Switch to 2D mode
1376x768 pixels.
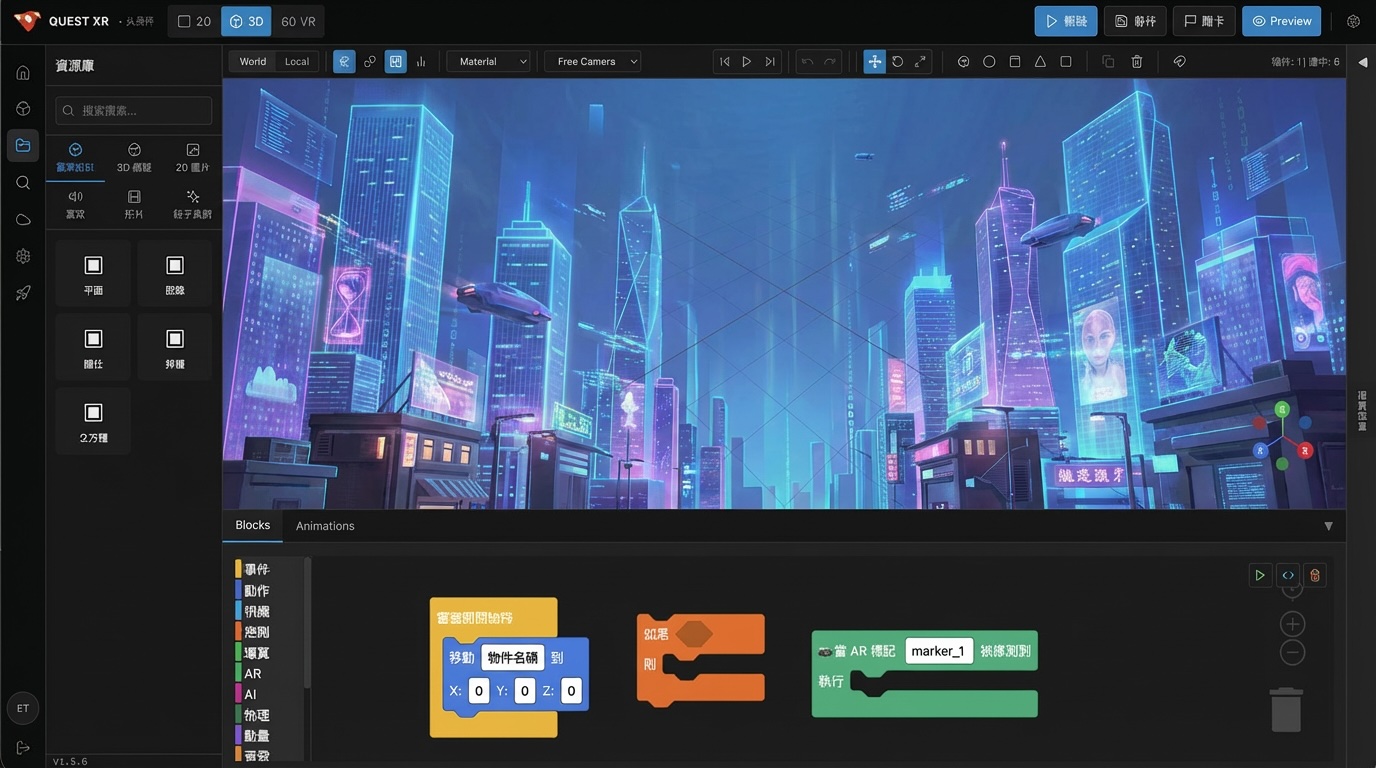194,21
